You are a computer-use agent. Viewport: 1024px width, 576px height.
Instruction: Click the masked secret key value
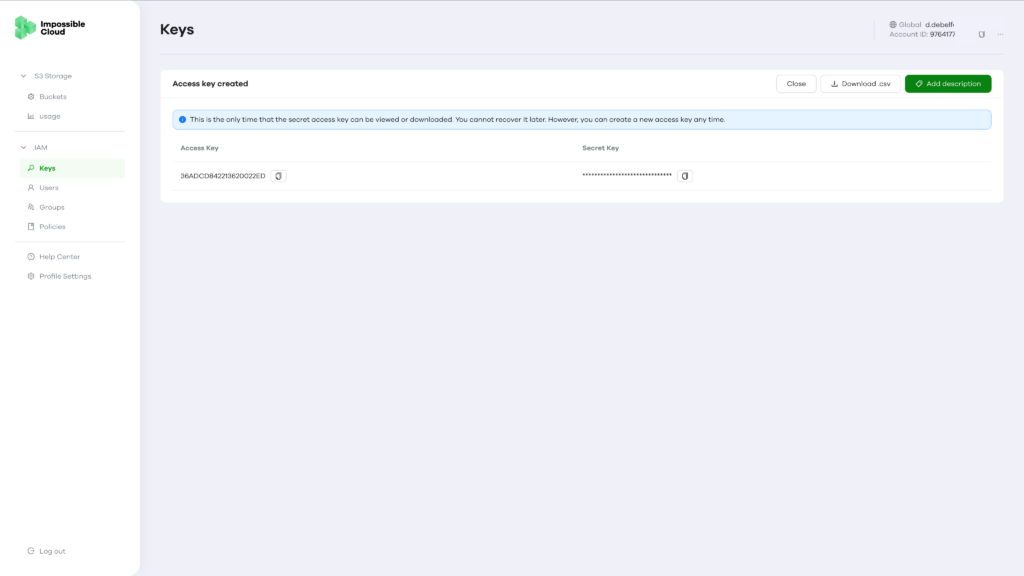[627, 175]
